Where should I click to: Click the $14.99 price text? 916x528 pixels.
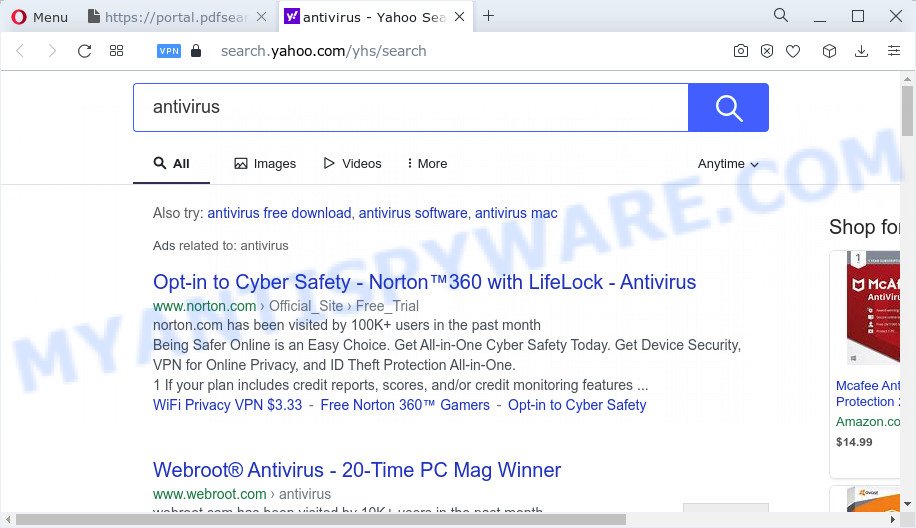pyautogui.click(x=854, y=442)
